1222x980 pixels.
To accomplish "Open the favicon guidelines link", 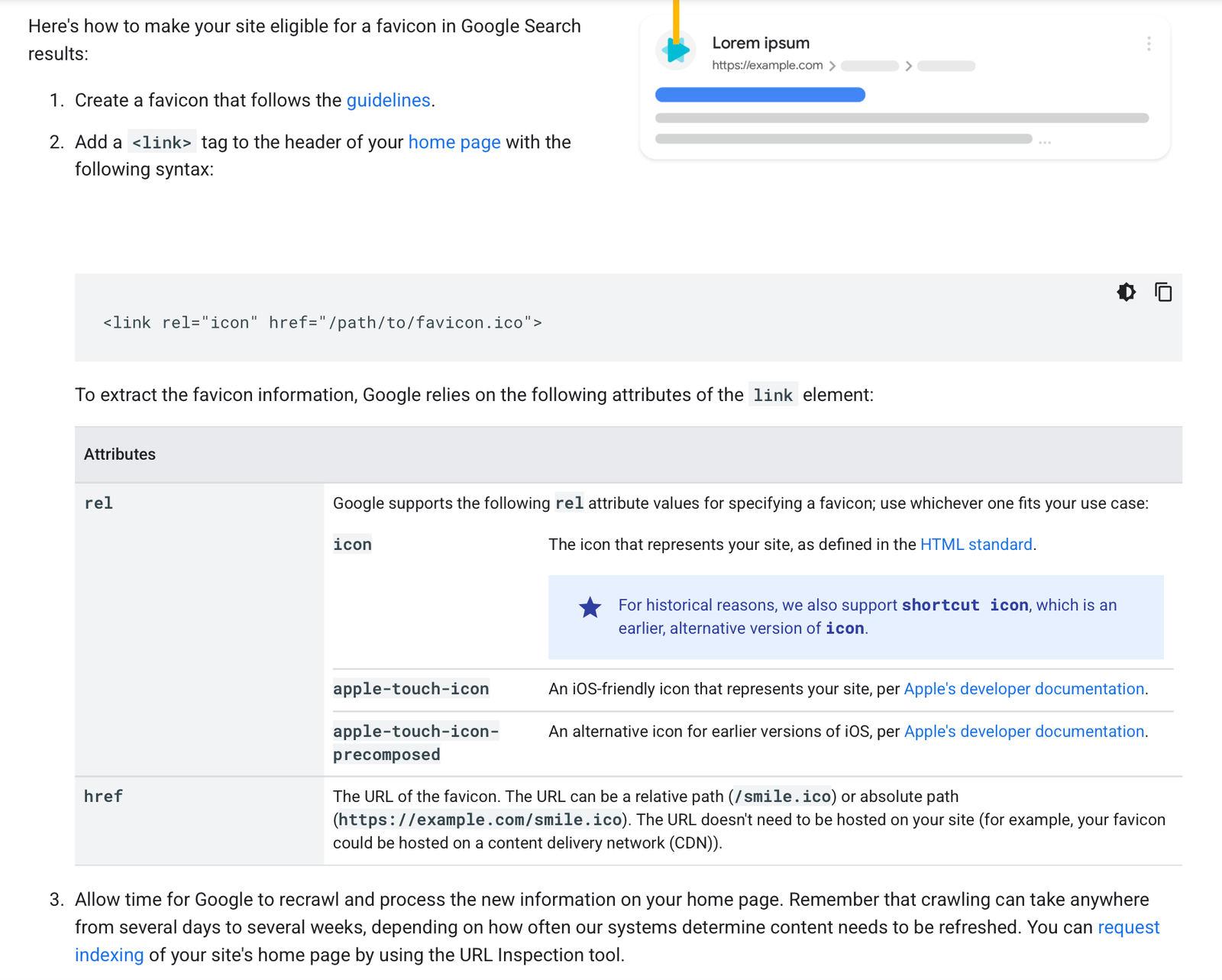I will 388,101.
